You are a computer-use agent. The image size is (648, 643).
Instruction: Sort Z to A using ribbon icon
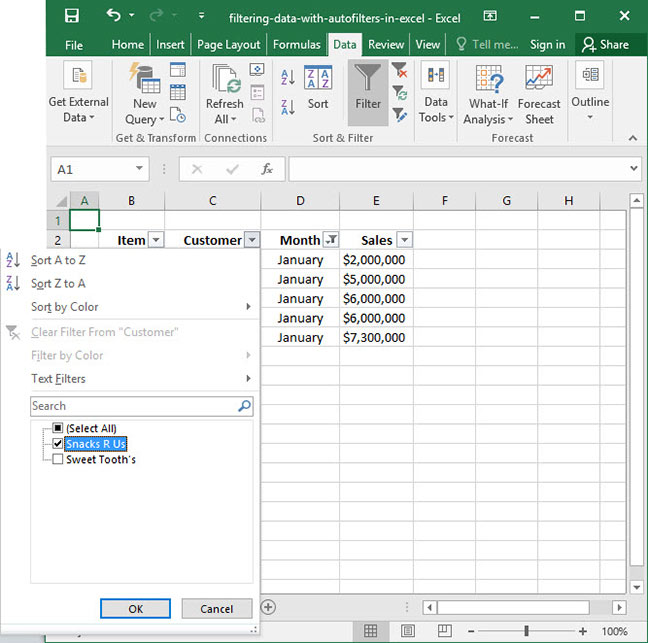pyautogui.click(x=288, y=107)
